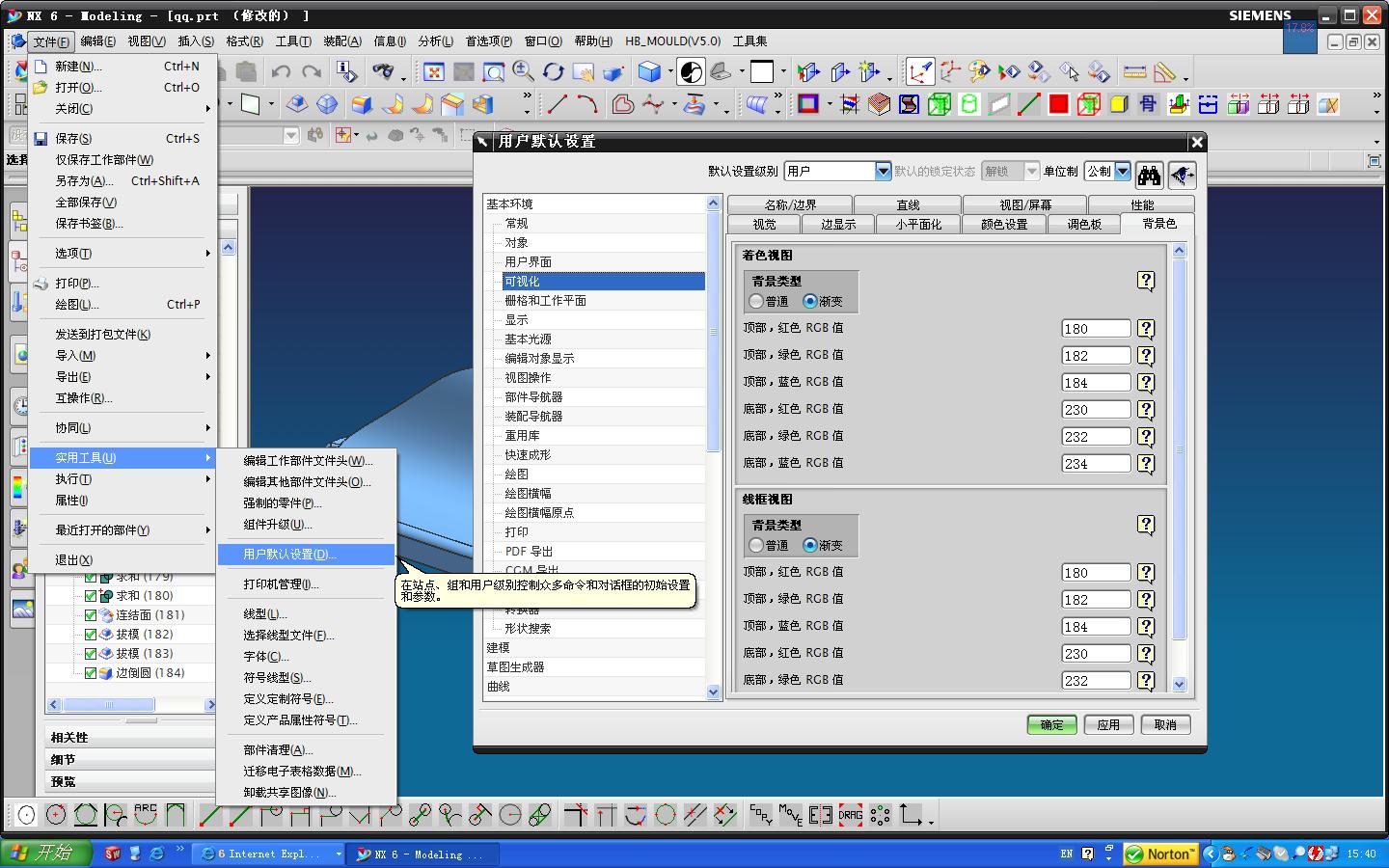
Task: Switch to the 调色板 tab
Action: [1084, 224]
